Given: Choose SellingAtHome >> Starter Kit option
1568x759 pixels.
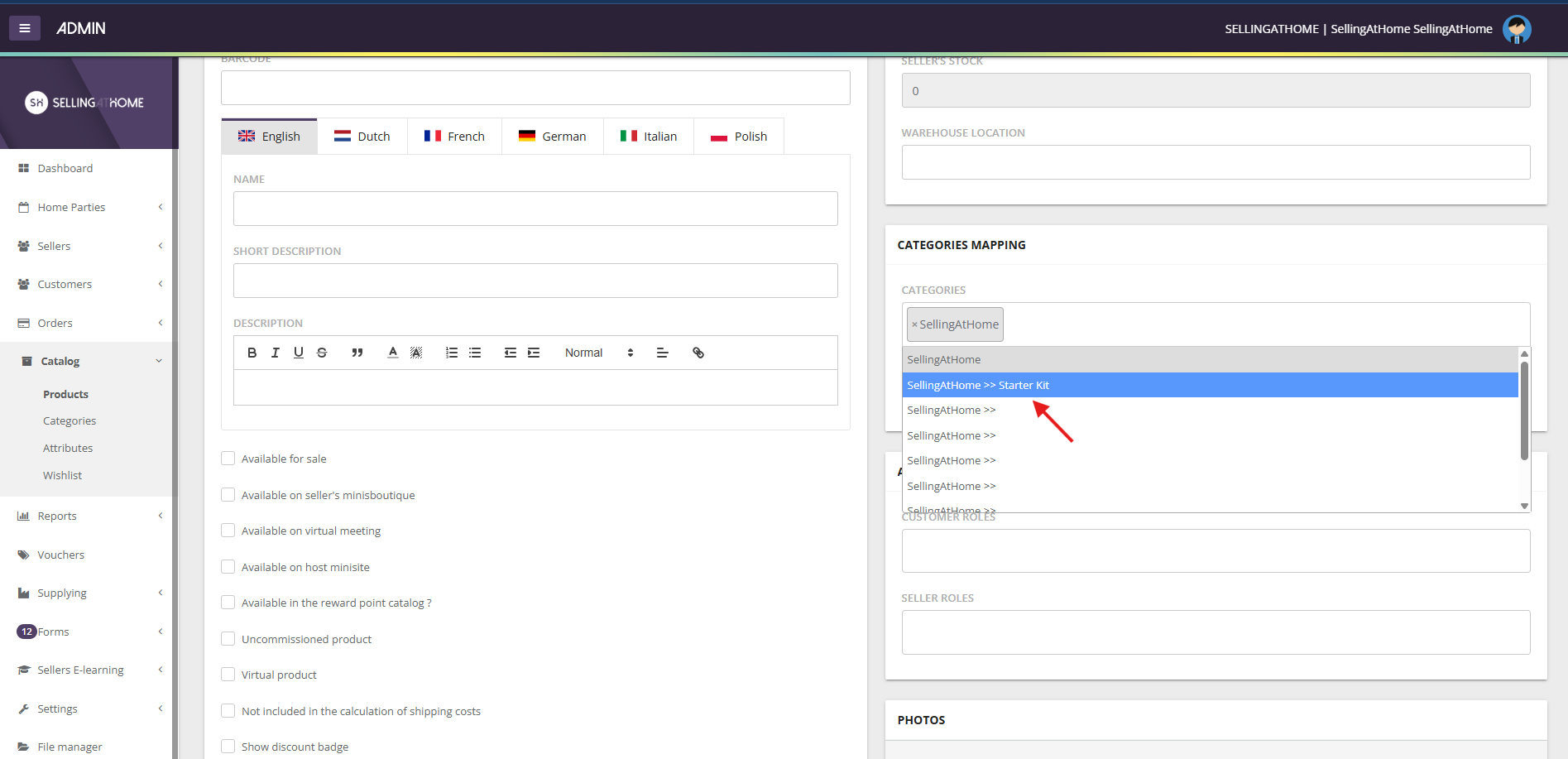Looking at the screenshot, I should coord(977,385).
